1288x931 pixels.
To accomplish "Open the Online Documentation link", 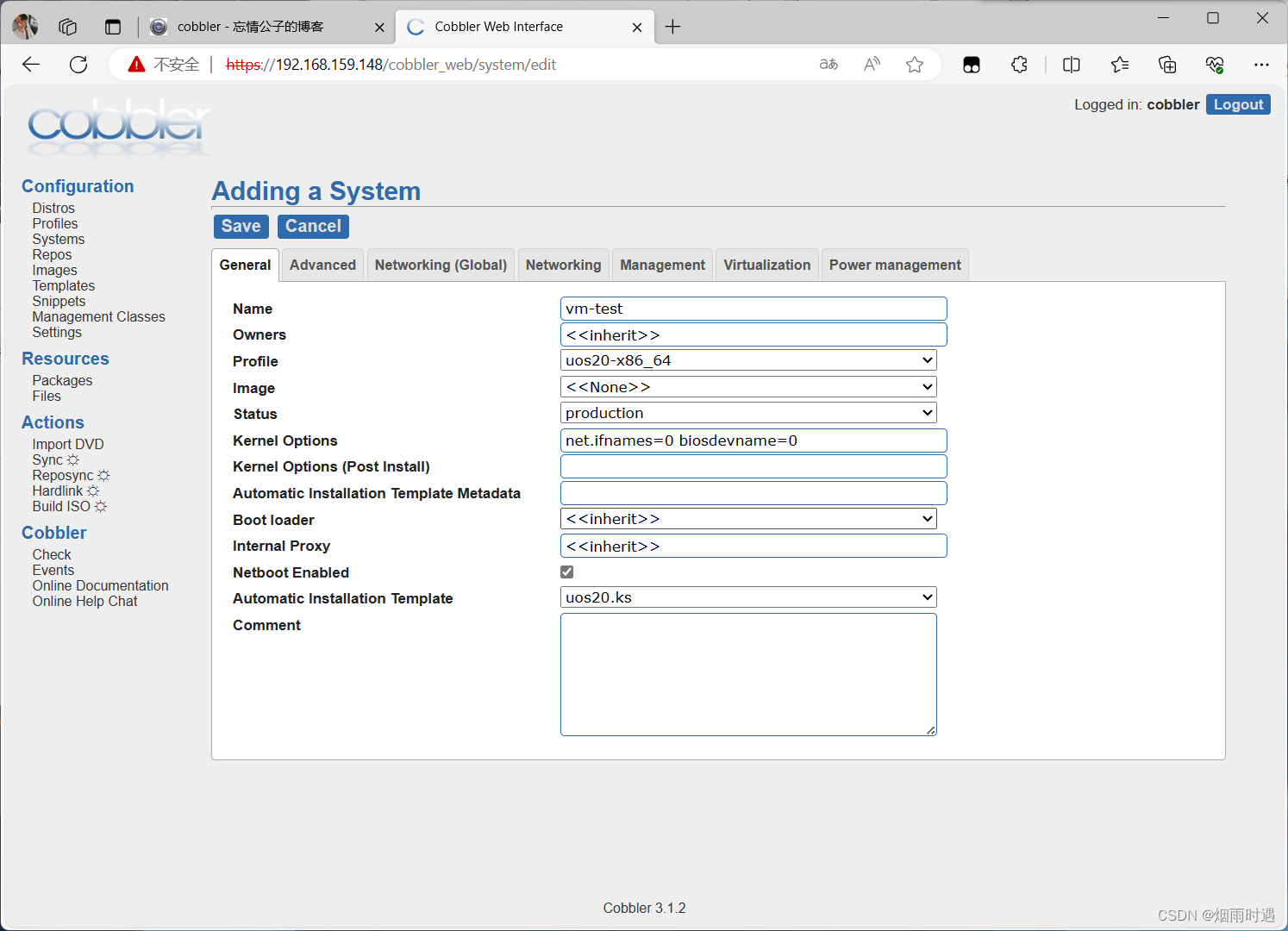I will (x=101, y=585).
